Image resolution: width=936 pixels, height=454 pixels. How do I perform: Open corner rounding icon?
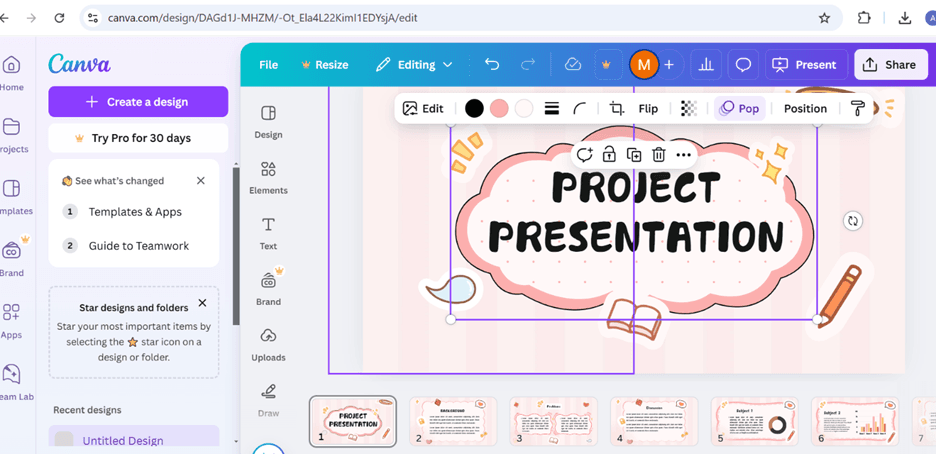pyautogui.click(x=580, y=109)
